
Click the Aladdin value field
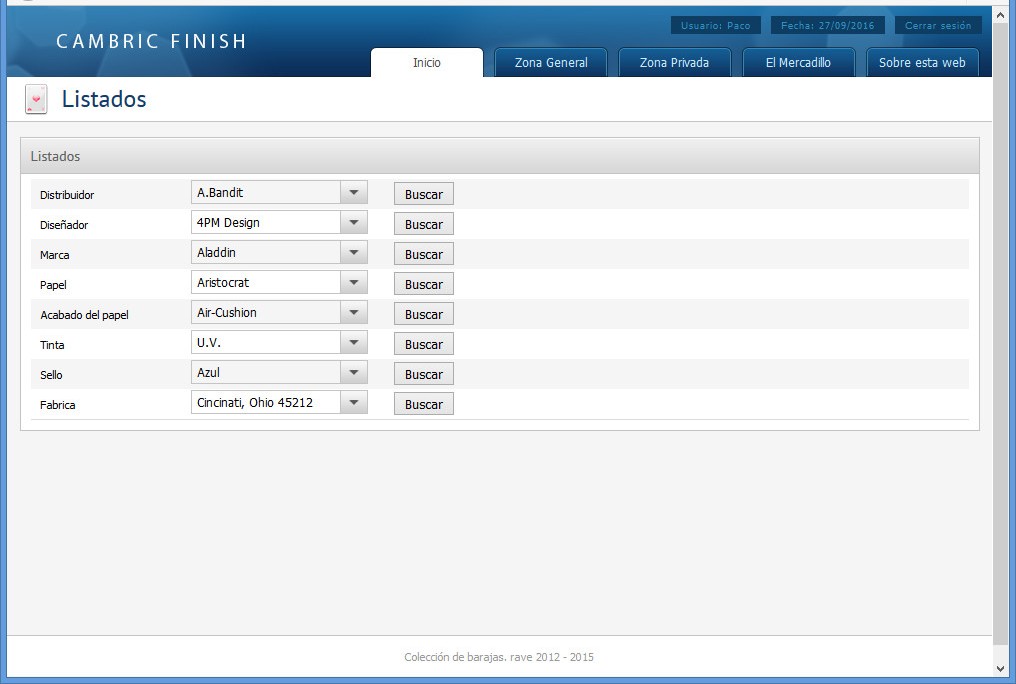pyautogui.click(x=266, y=253)
